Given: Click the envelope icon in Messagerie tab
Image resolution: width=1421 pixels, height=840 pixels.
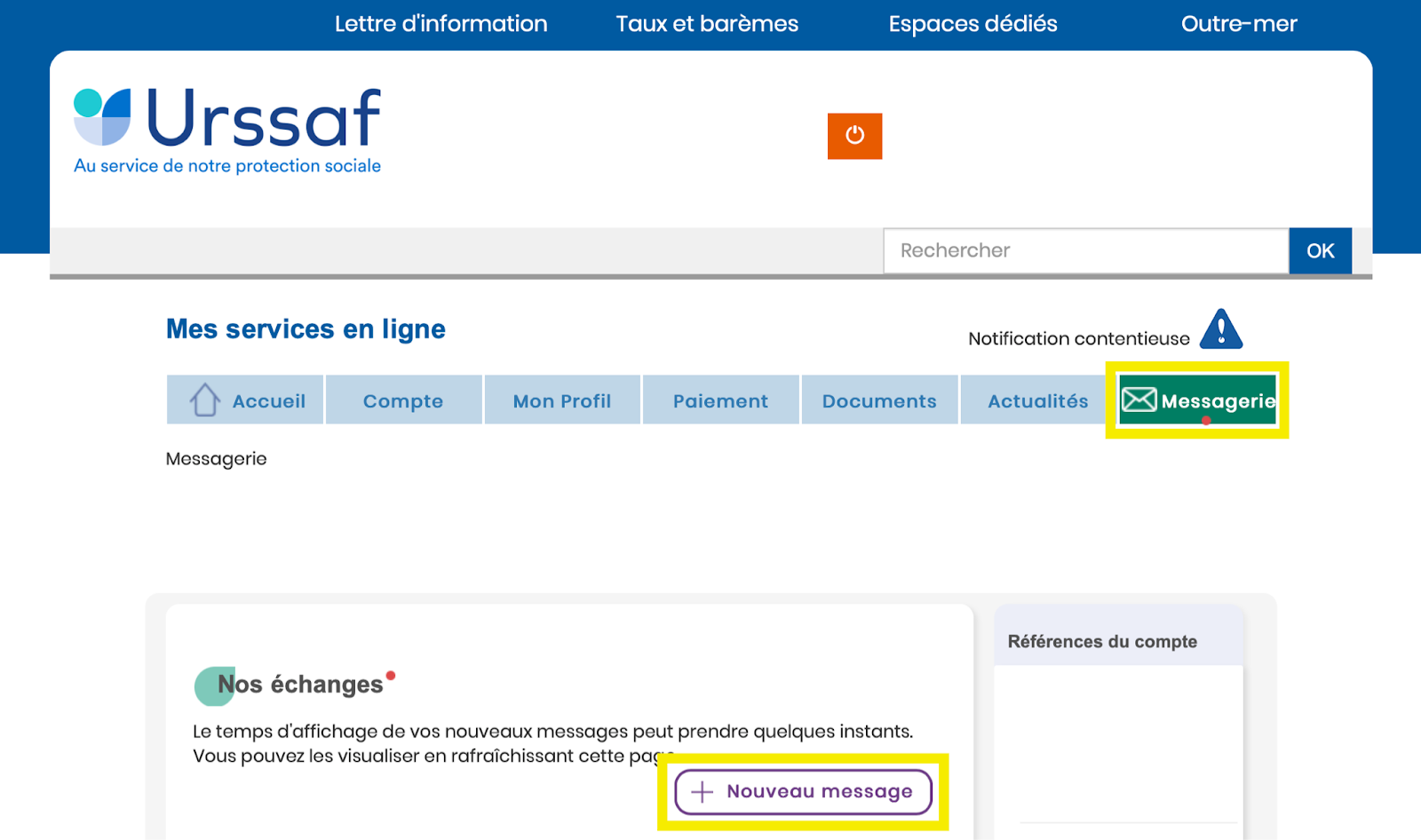Looking at the screenshot, I should click(x=1139, y=400).
